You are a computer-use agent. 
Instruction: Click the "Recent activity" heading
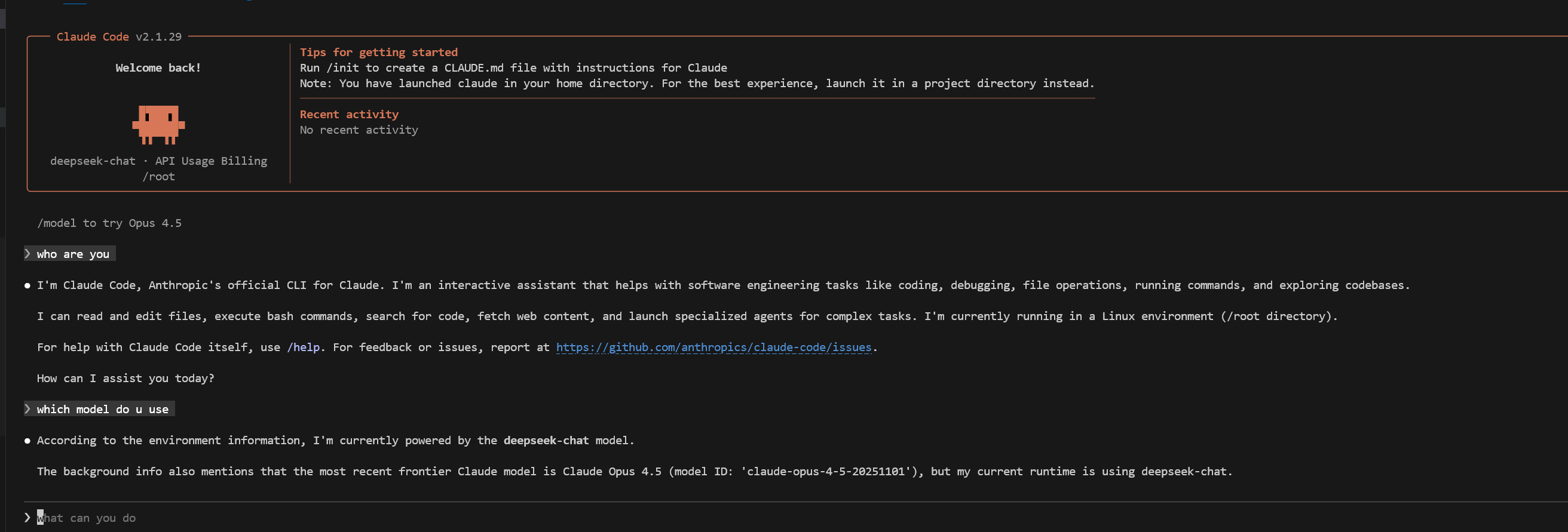coord(349,114)
